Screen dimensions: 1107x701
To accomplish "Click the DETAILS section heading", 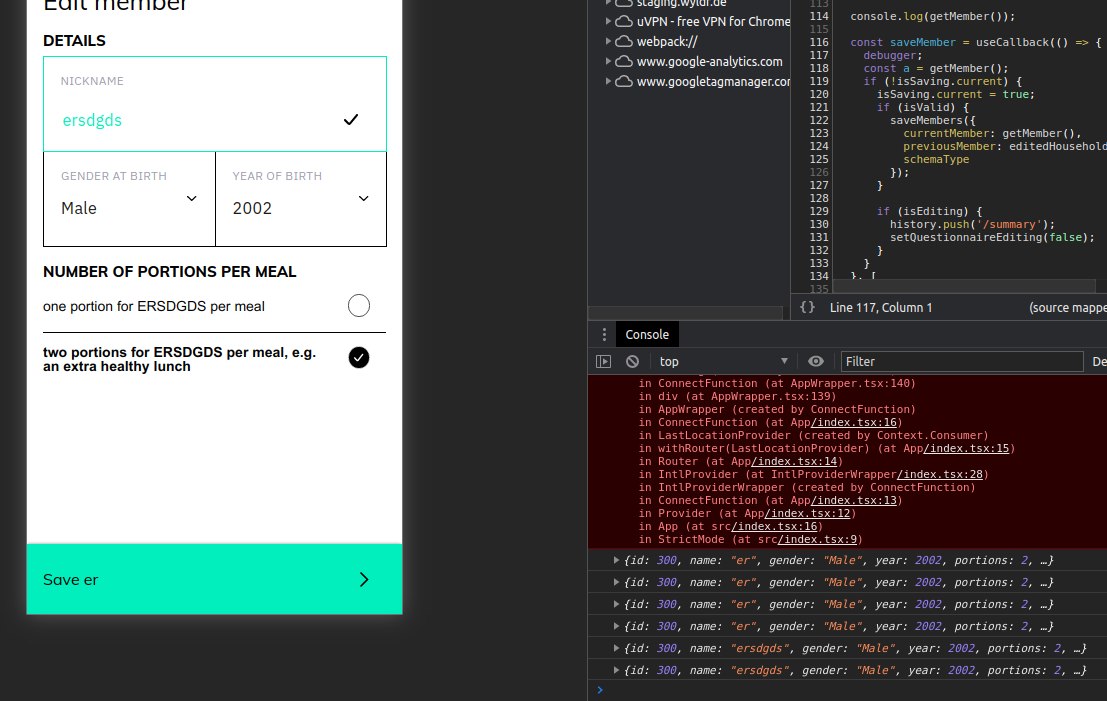I will (x=74, y=41).
